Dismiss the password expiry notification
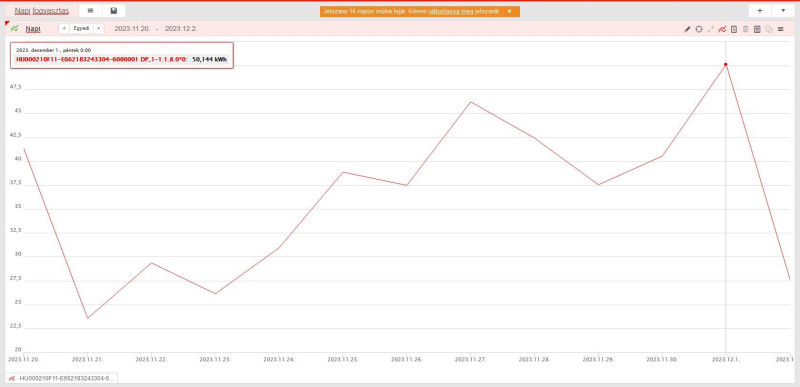 pos(509,11)
